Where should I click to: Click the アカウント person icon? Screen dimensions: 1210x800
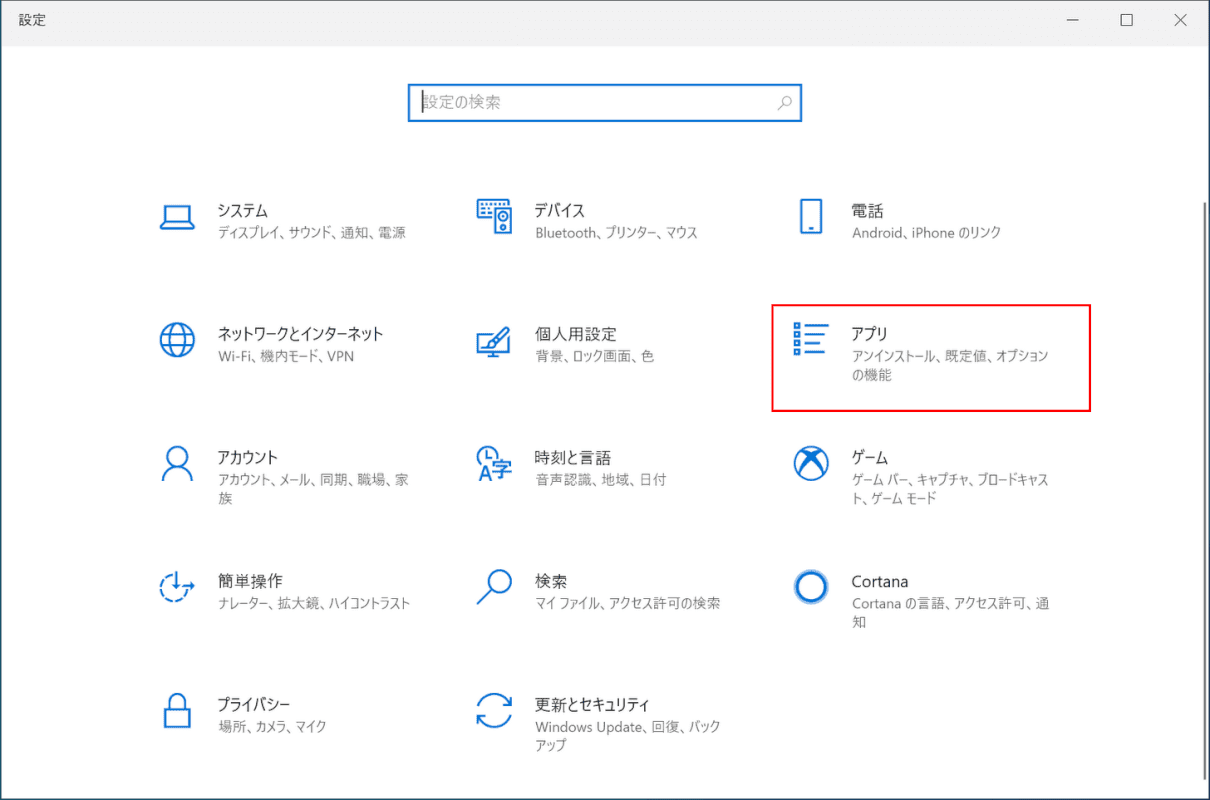click(x=177, y=463)
